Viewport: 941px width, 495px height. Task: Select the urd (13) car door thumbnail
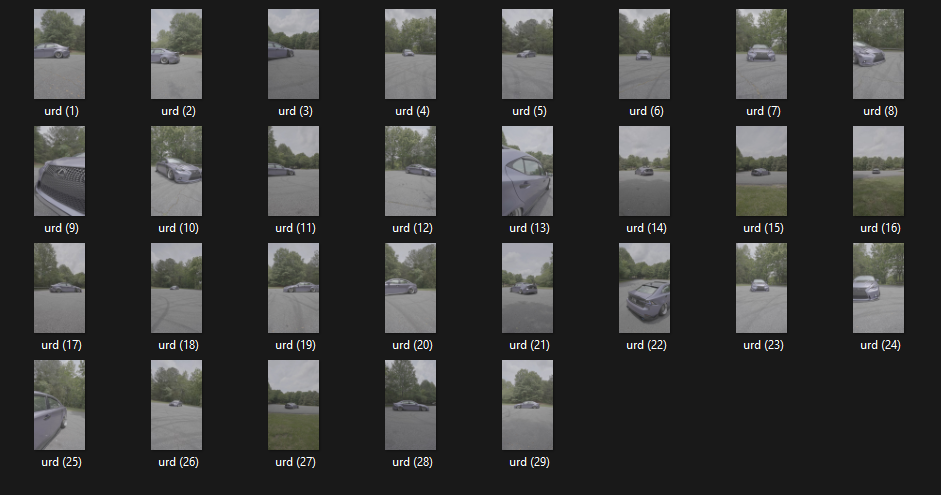pyautogui.click(x=528, y=171)
